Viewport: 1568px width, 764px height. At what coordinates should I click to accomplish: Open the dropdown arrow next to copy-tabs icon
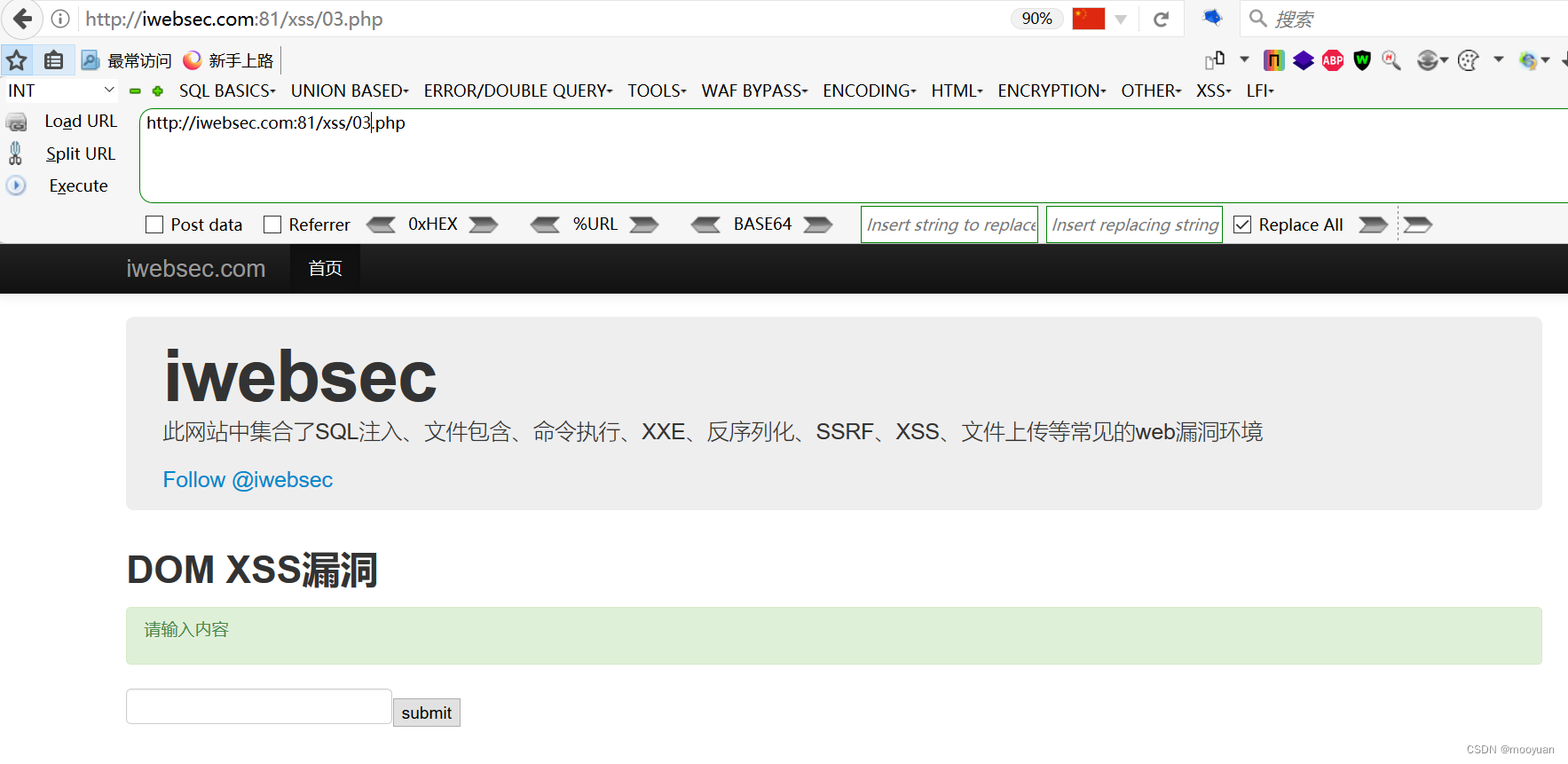1244,59
